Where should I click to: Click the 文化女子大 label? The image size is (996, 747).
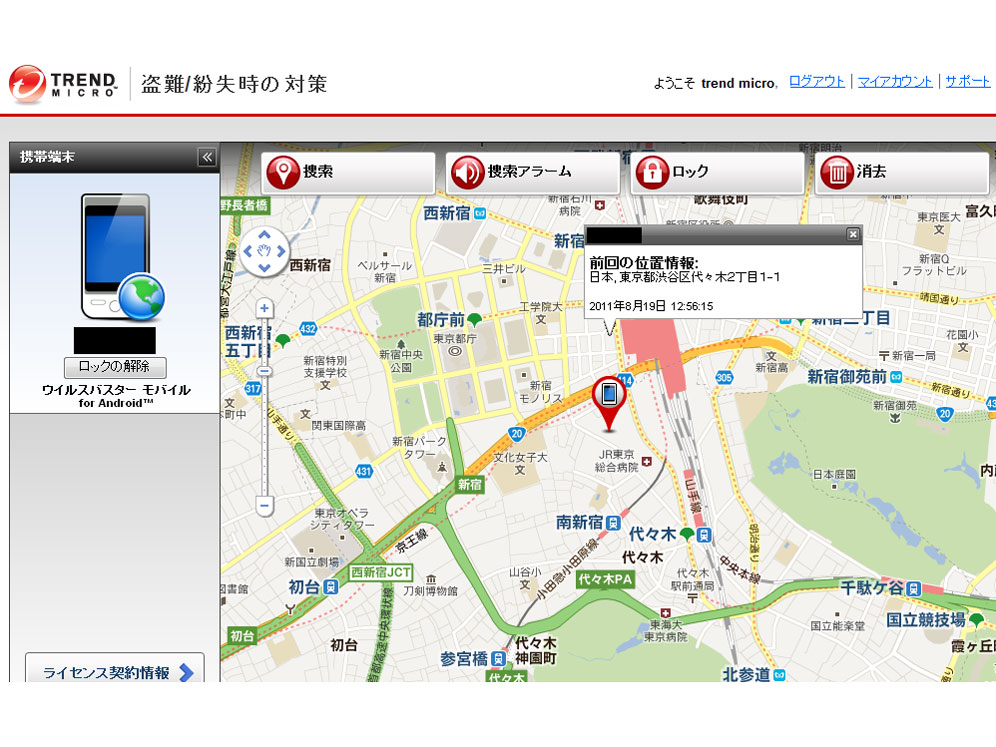click(520, 457)
